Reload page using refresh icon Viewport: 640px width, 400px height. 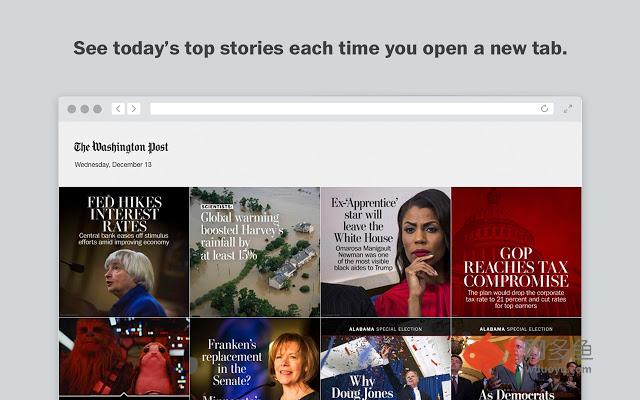(544, 109)
